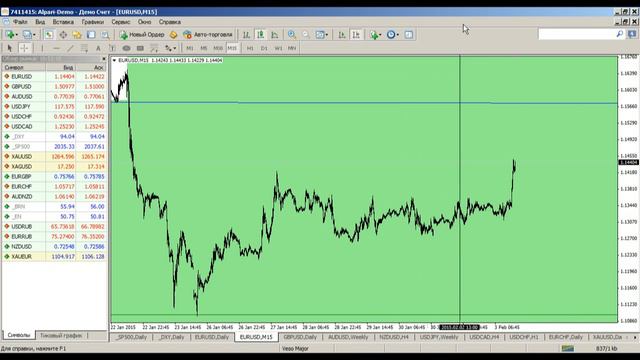This screenshot has width=640, height=360.
Task: Select the trendline tool
Action: click(x=70, y=48)
